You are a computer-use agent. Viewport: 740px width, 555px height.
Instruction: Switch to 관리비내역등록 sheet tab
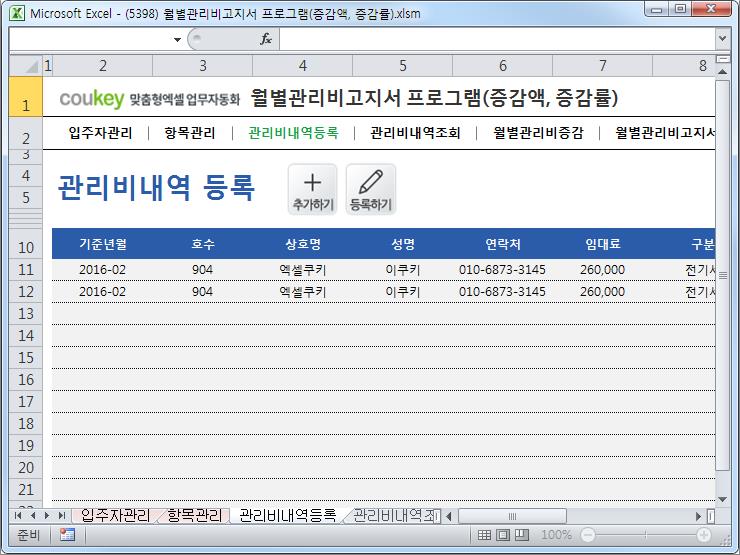pos(287,515)
